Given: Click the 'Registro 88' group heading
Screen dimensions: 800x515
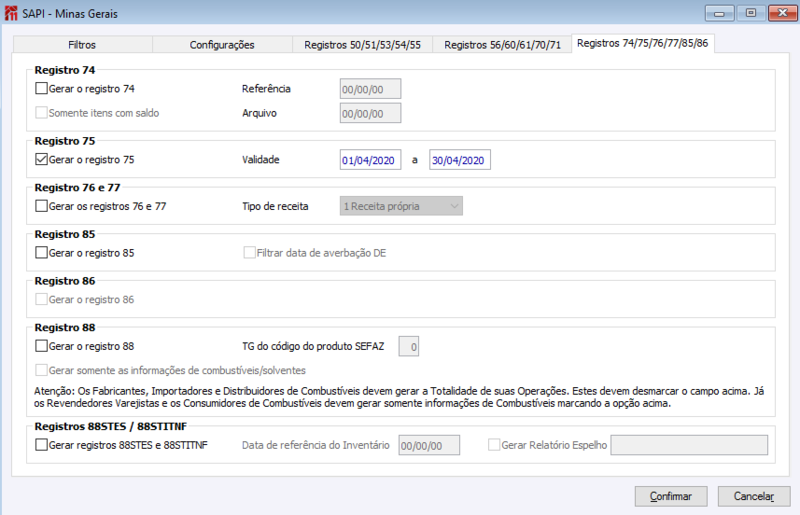Looking at the screenshot, I should [65, 328].
